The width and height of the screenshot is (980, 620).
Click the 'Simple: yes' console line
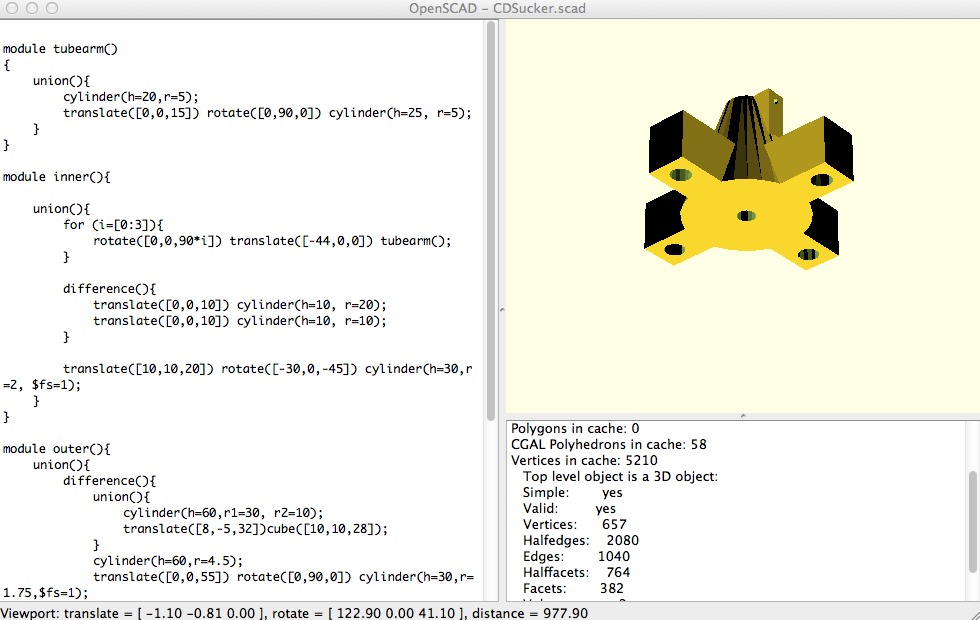click(572, 492)
